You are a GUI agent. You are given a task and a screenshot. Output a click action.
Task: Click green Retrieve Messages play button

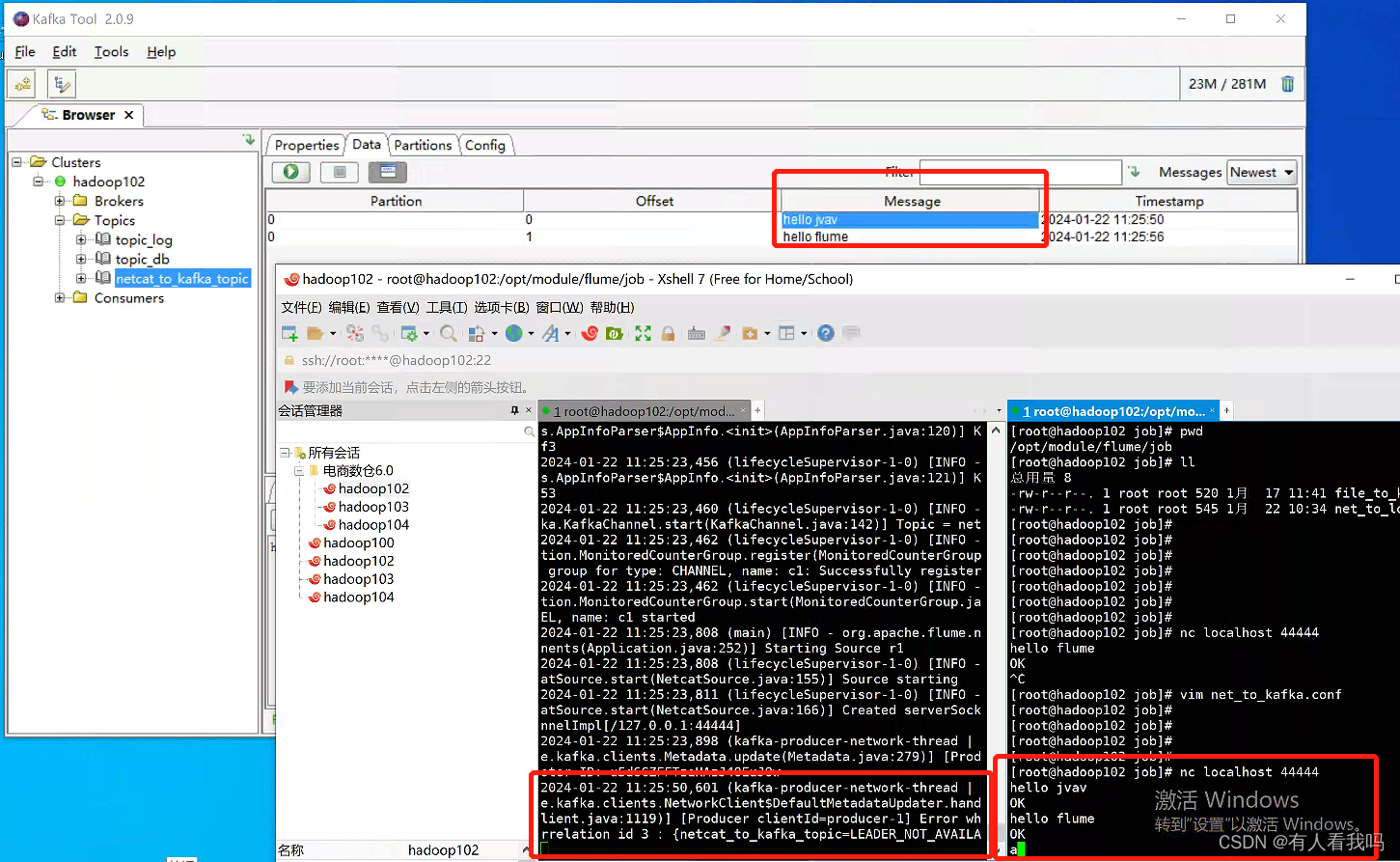[290, 172]
